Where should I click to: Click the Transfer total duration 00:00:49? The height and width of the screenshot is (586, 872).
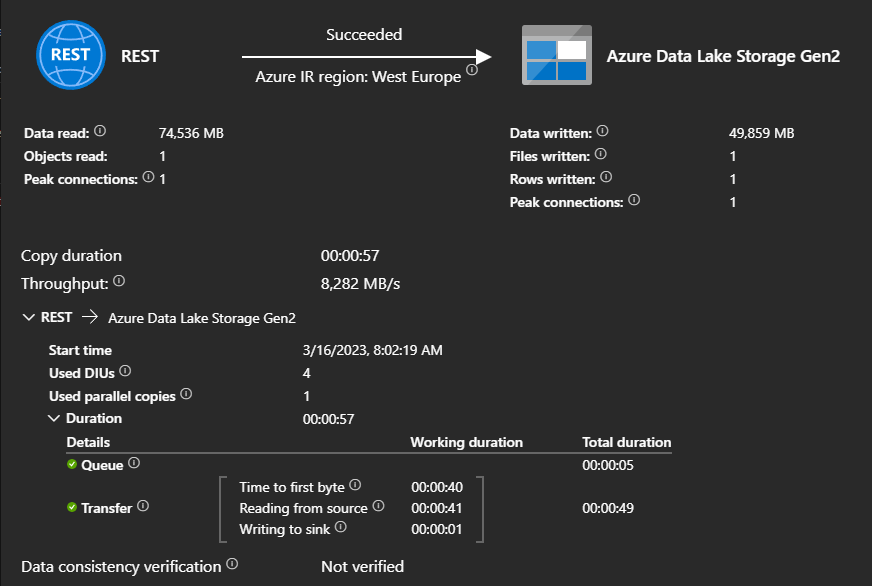click(608, 508)
